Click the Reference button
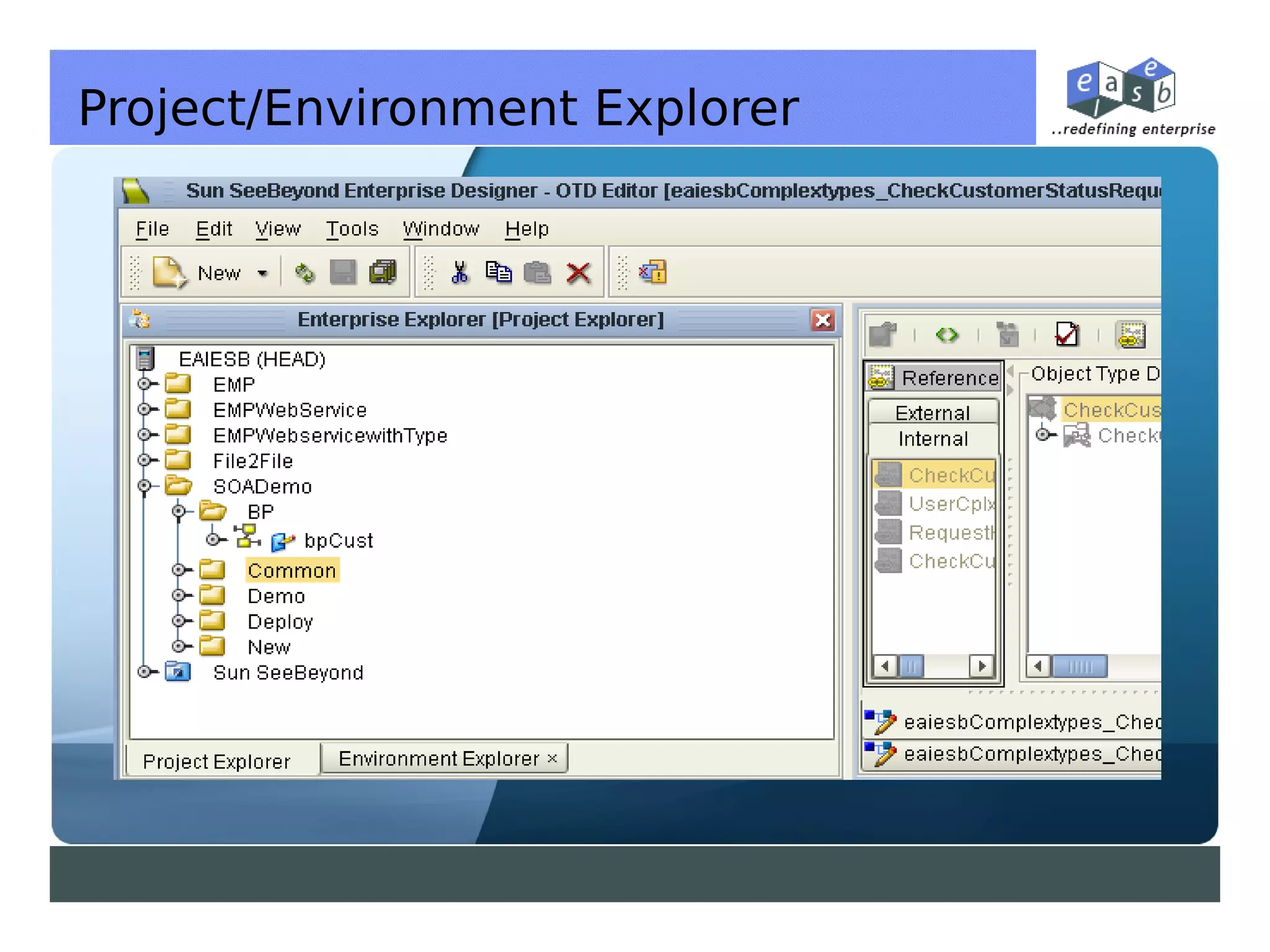 933,377
